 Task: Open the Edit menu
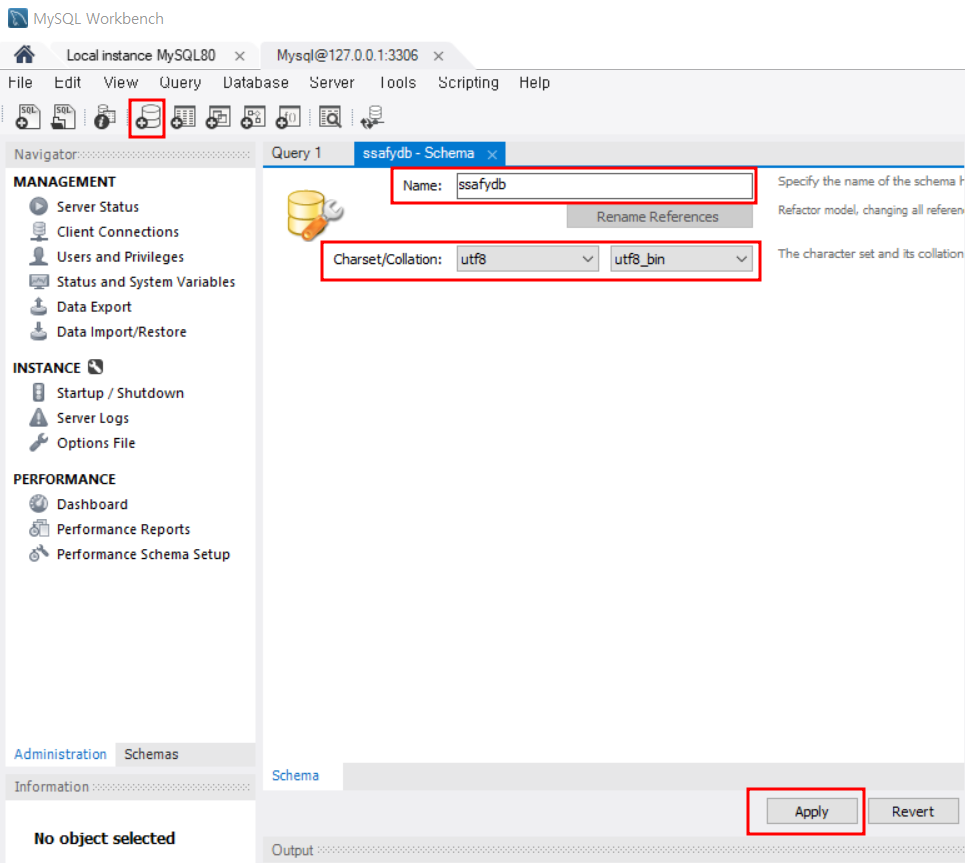pyautogui.click(x=67, y=82)
